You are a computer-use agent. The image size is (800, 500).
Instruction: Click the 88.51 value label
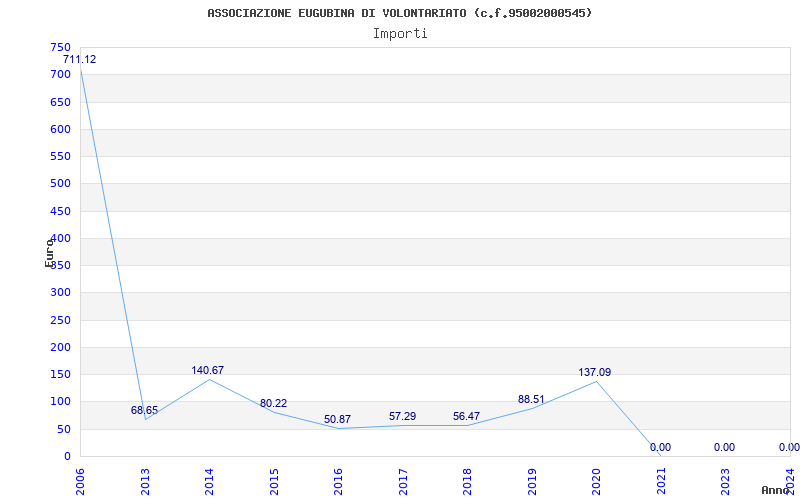click(531, 399)
